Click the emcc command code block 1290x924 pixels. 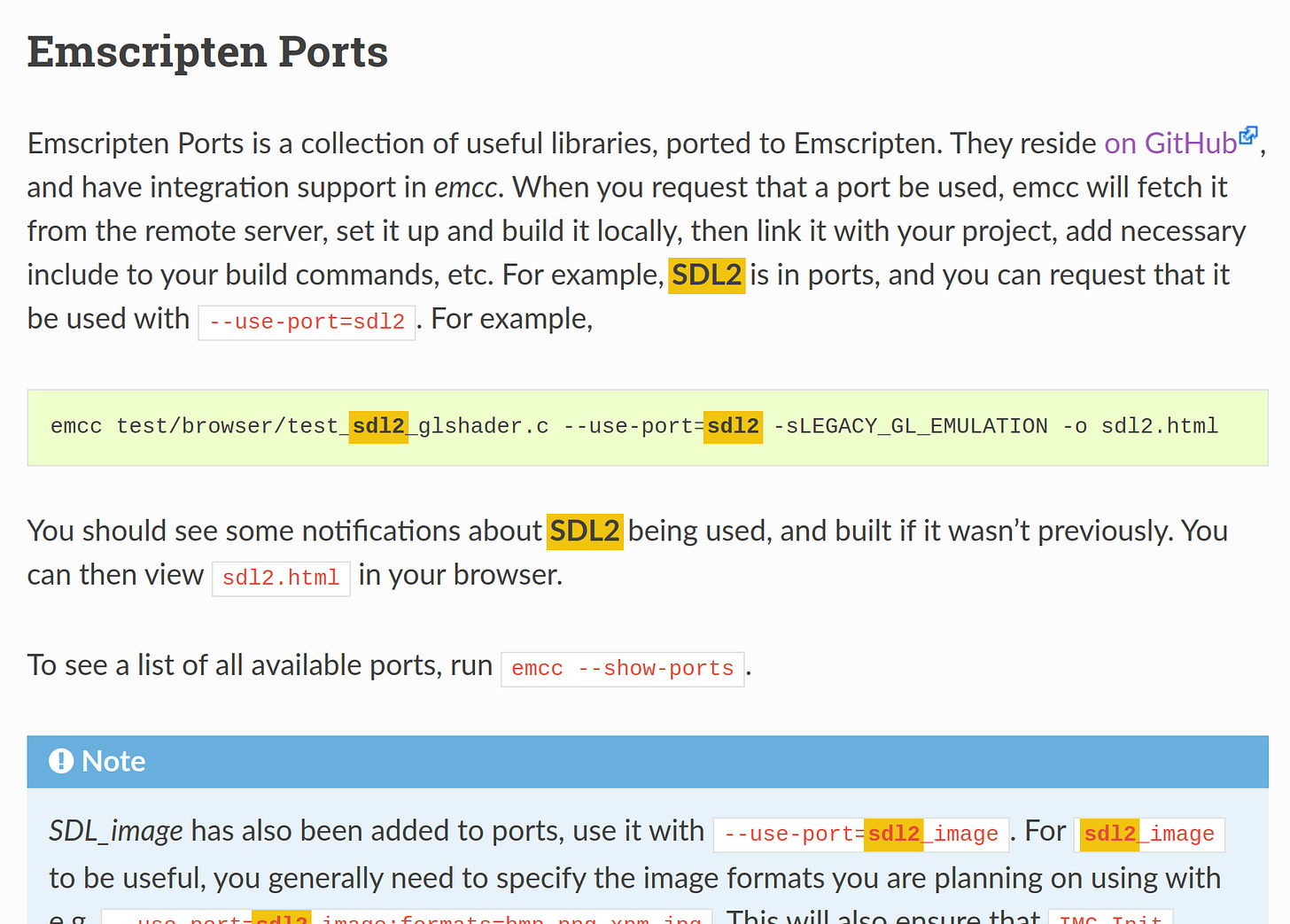tap(648, 427)
